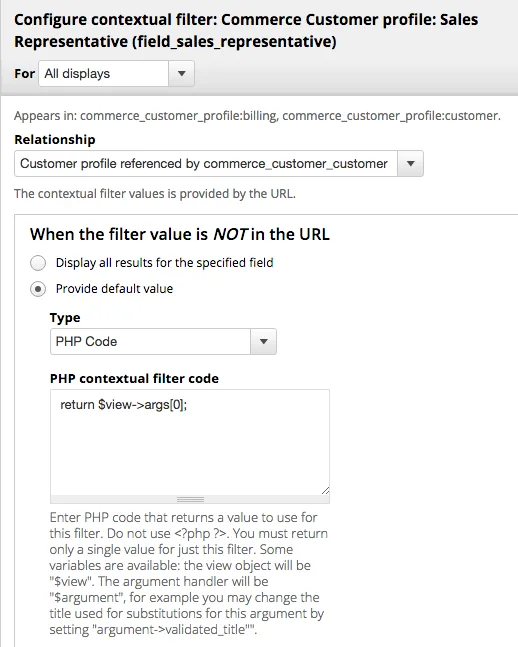Click the "For" label beside displays dropdown

24,73
